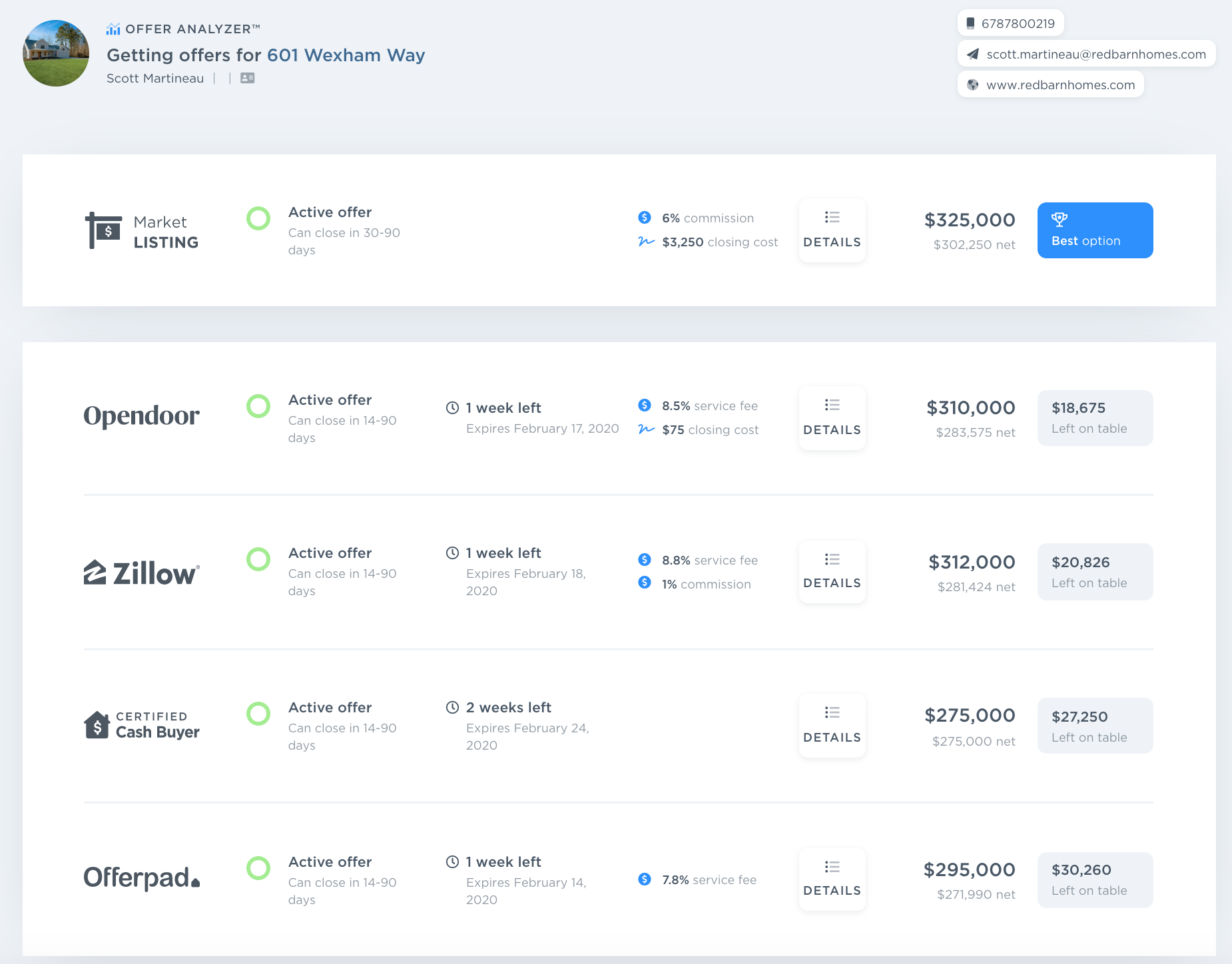The width and height of the screenshot is (1232, 964).
Task: Click the clock icon in Offerpad row
Action: [452, 861]
